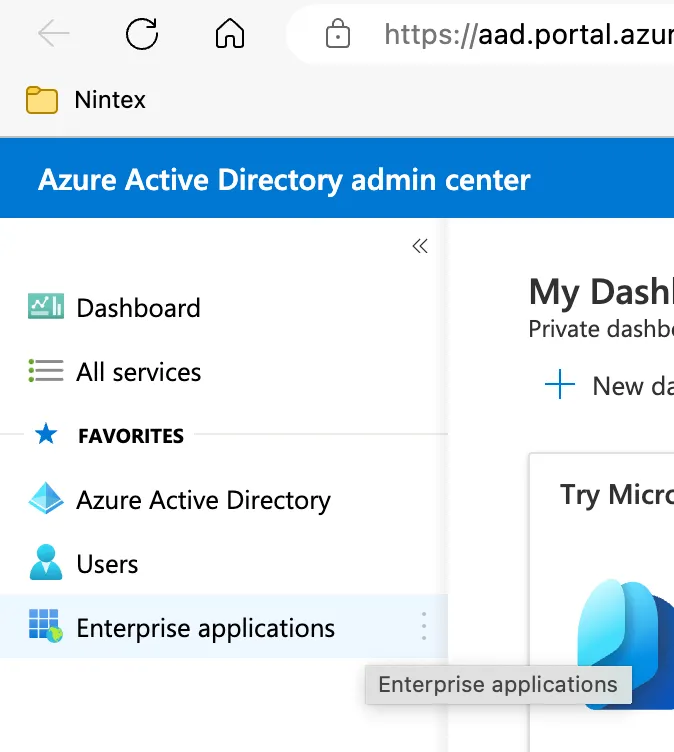Go to browser home page icon

(x=230, y=34)
